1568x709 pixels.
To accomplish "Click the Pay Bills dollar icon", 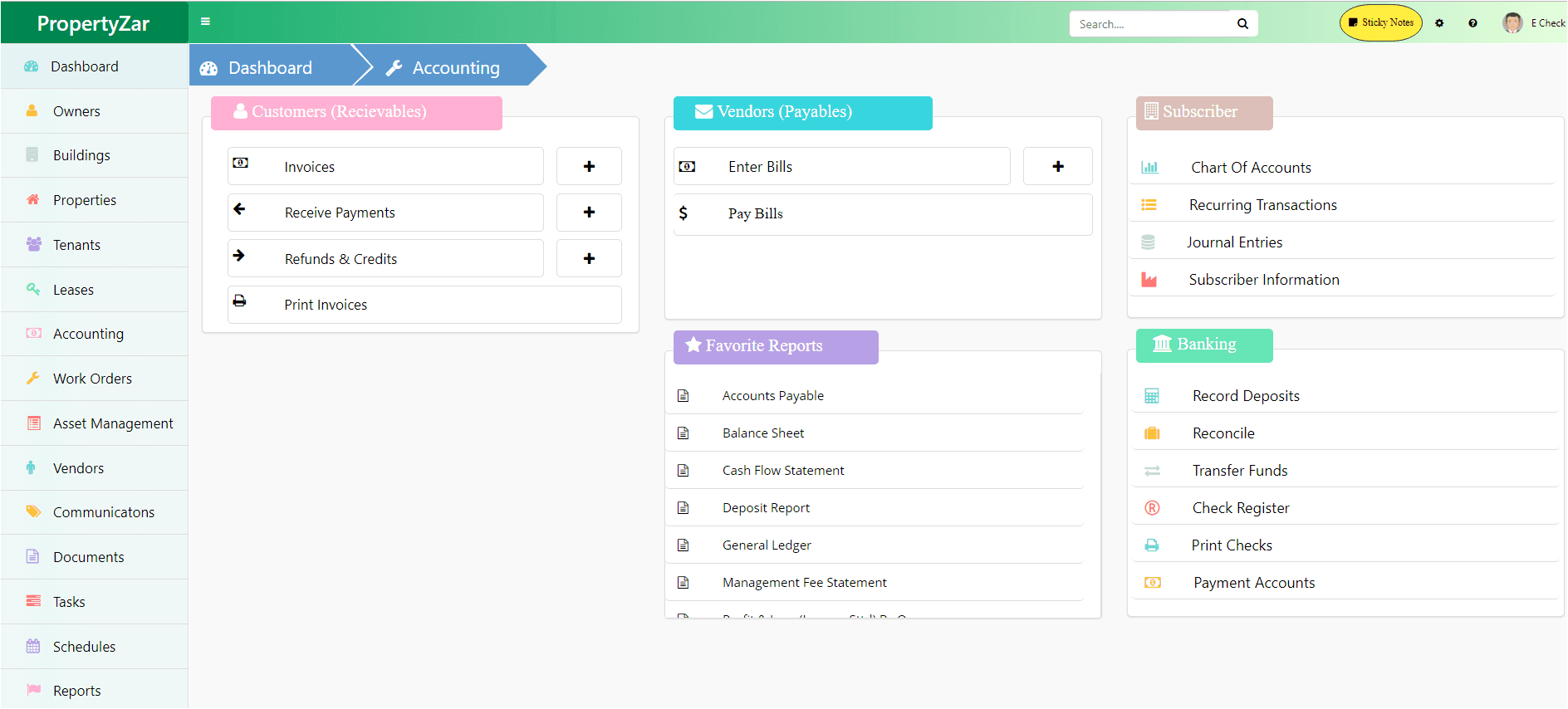I will (683, 213).
